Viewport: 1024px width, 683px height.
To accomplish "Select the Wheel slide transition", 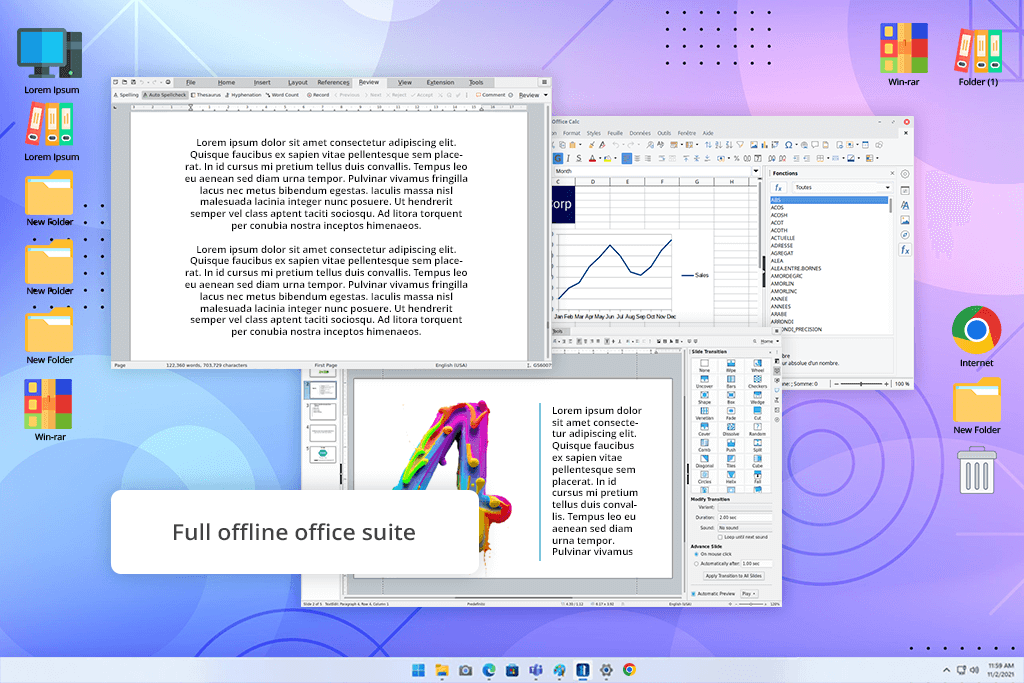I will [758, 365].
